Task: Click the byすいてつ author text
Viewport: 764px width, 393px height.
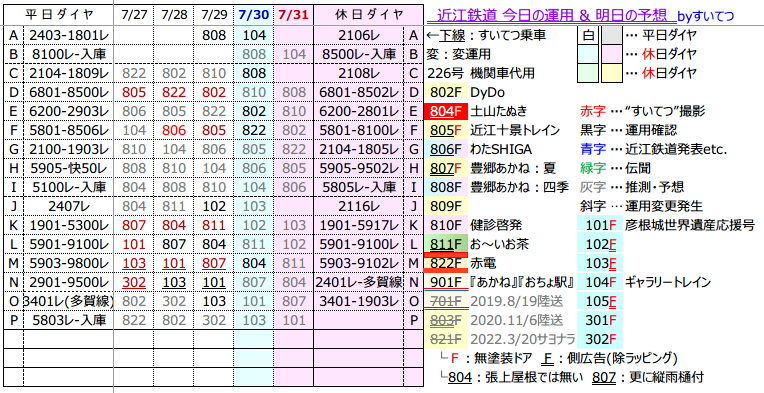Action: (706, 17)
